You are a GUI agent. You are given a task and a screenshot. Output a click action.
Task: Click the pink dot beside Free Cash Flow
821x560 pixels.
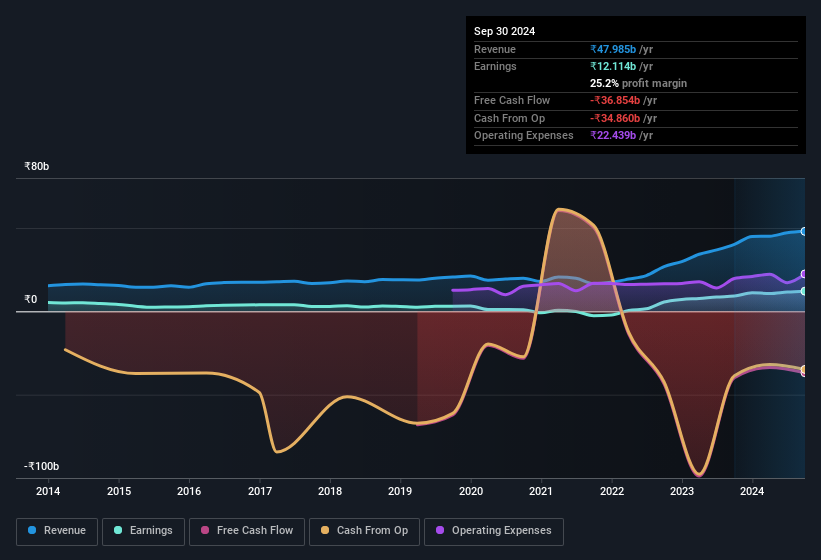pyautogui.click(x=206, y=531)
